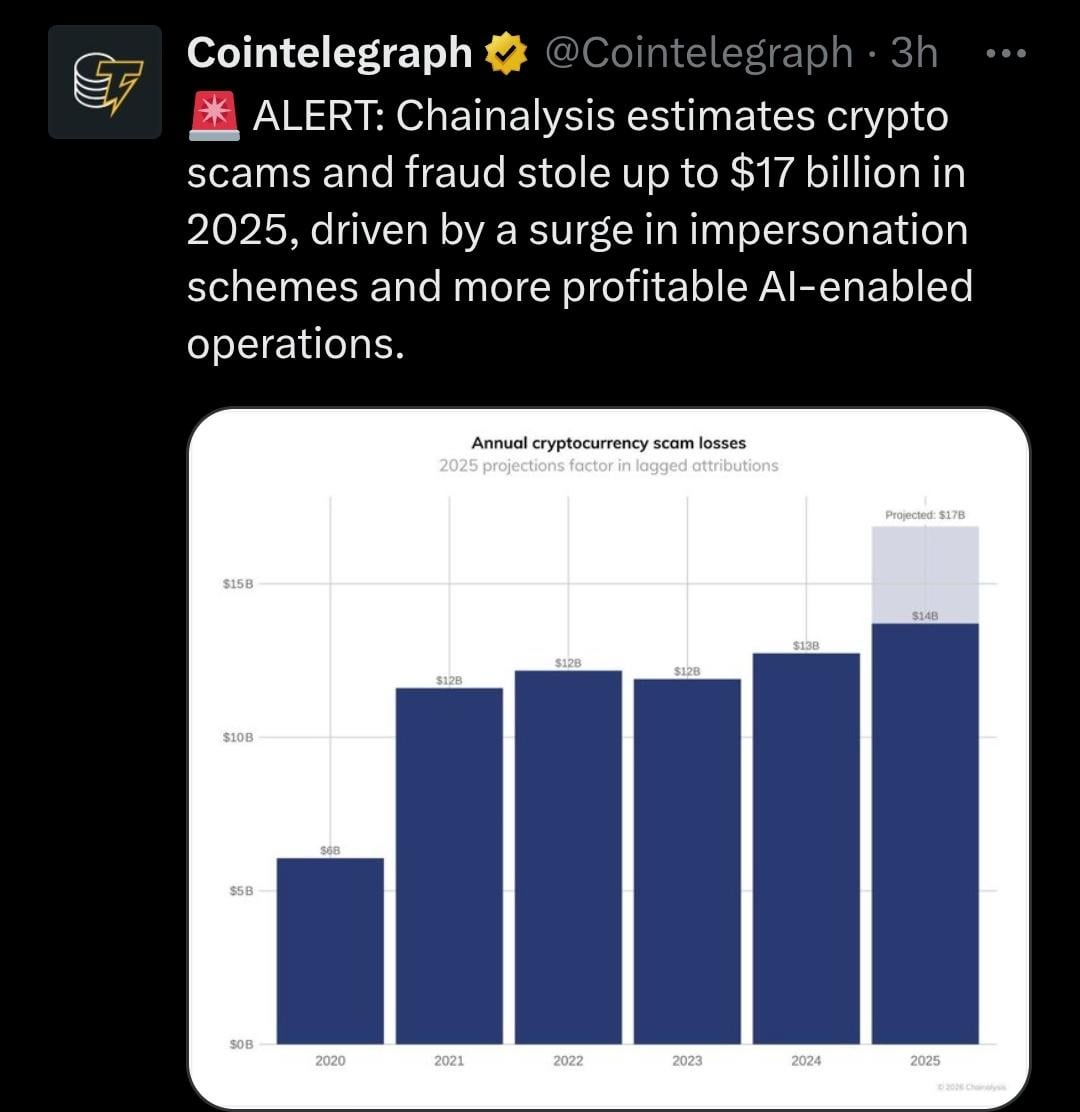Open the post via the 3h timestamp
The image size is (1080, 1112).
[914, 54]
